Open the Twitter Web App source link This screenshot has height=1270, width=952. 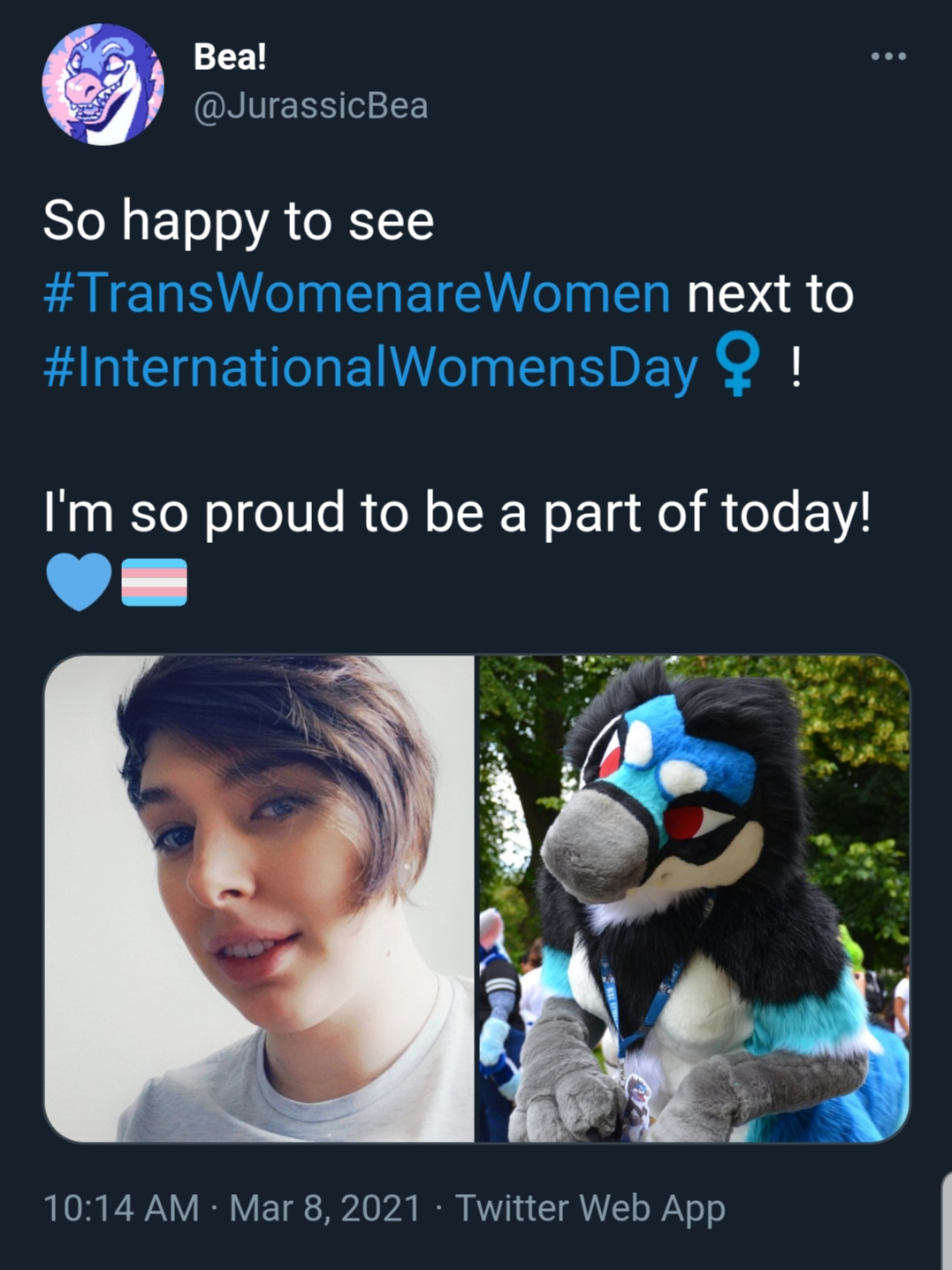click(x=590, y=1208)
